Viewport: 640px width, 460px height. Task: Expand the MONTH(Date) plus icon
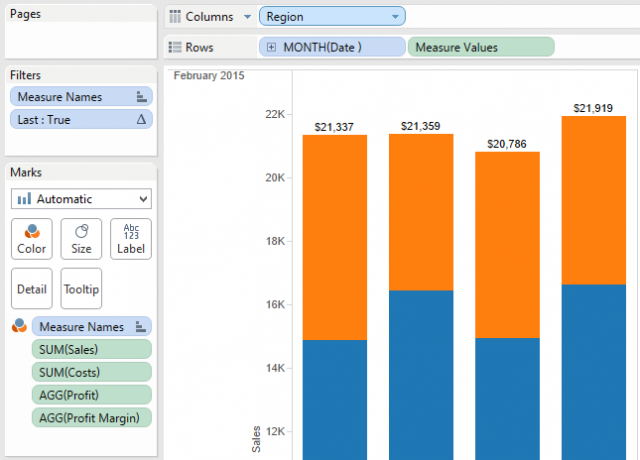(x=272, y=47)
